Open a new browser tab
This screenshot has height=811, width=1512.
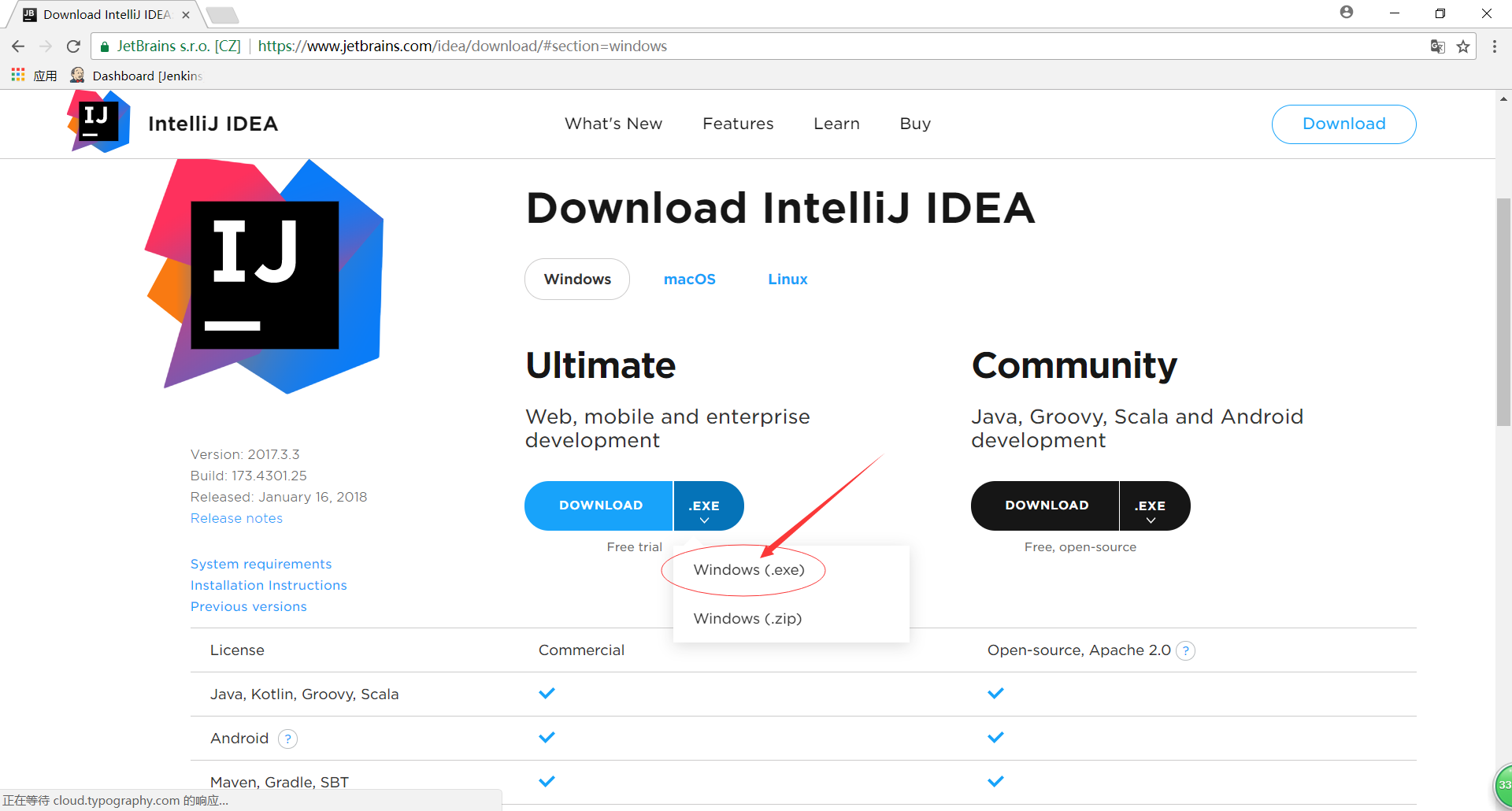222,15
